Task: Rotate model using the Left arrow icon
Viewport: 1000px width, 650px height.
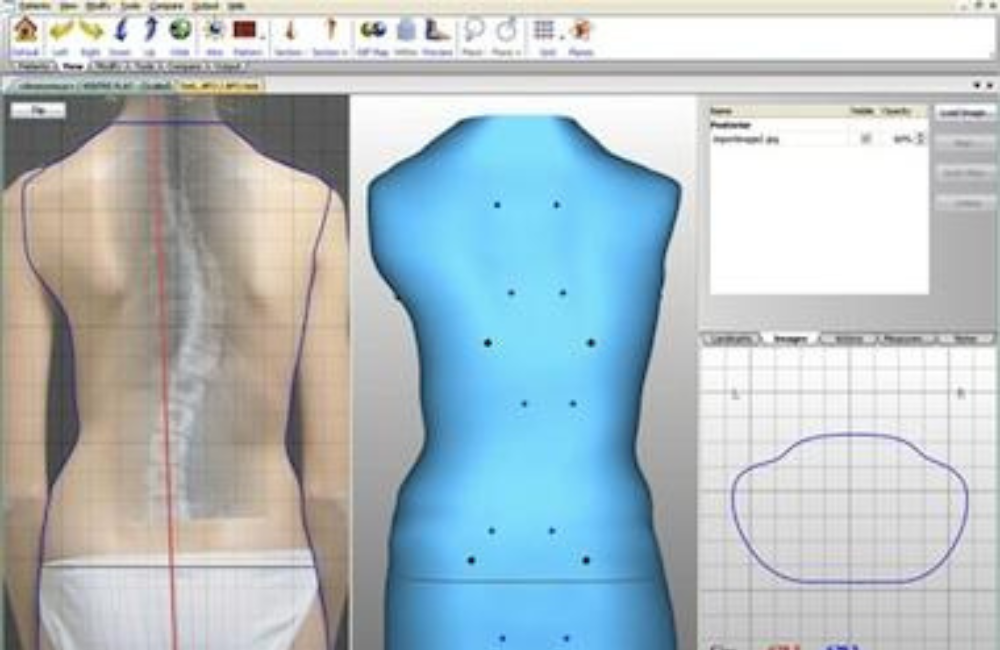Action: click(x=62, y=30)
